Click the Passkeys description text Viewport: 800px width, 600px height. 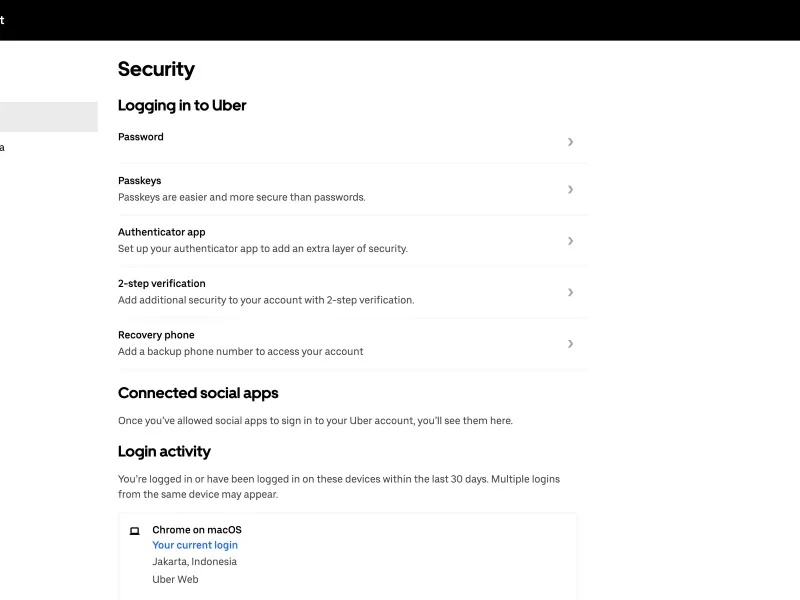tap(241, 197)
